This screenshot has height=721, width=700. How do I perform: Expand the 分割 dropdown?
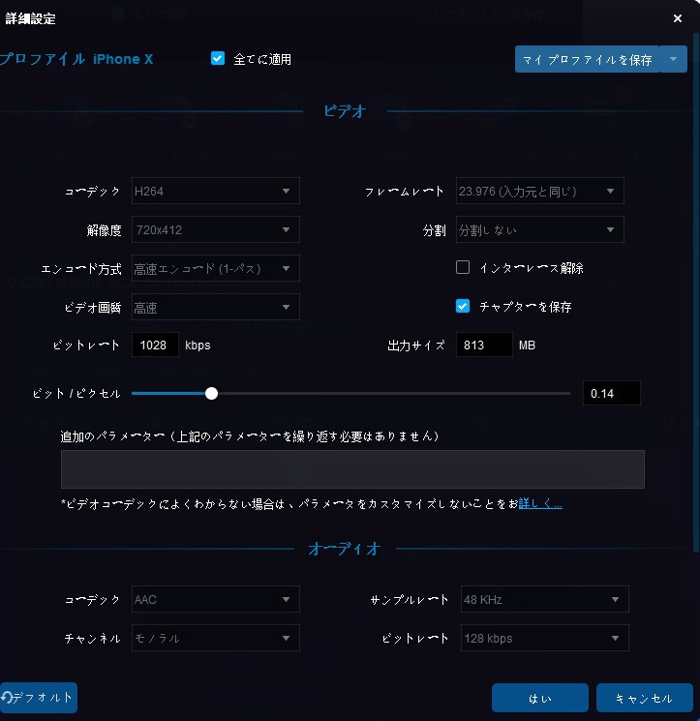[540, 230]
